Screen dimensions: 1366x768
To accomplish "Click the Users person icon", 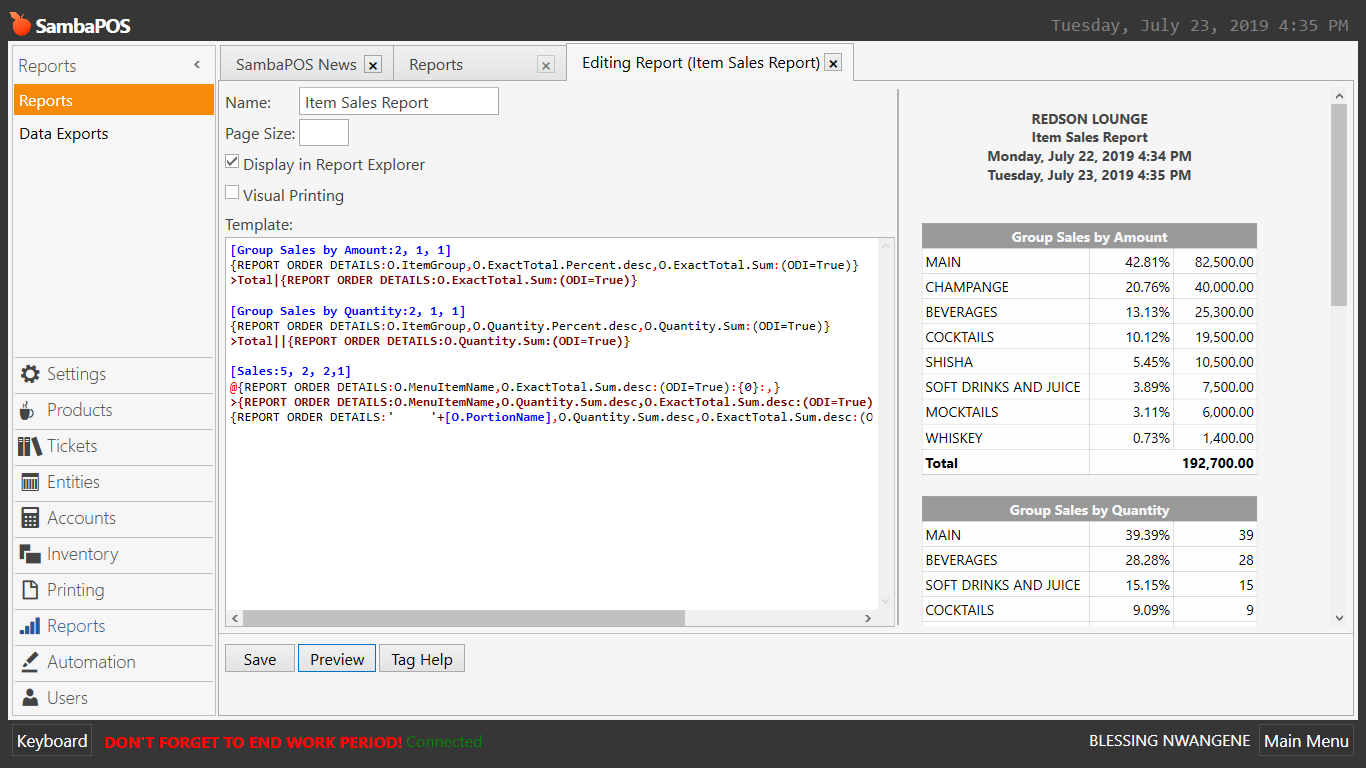I will pyautogui.click(x=30, y=698).
